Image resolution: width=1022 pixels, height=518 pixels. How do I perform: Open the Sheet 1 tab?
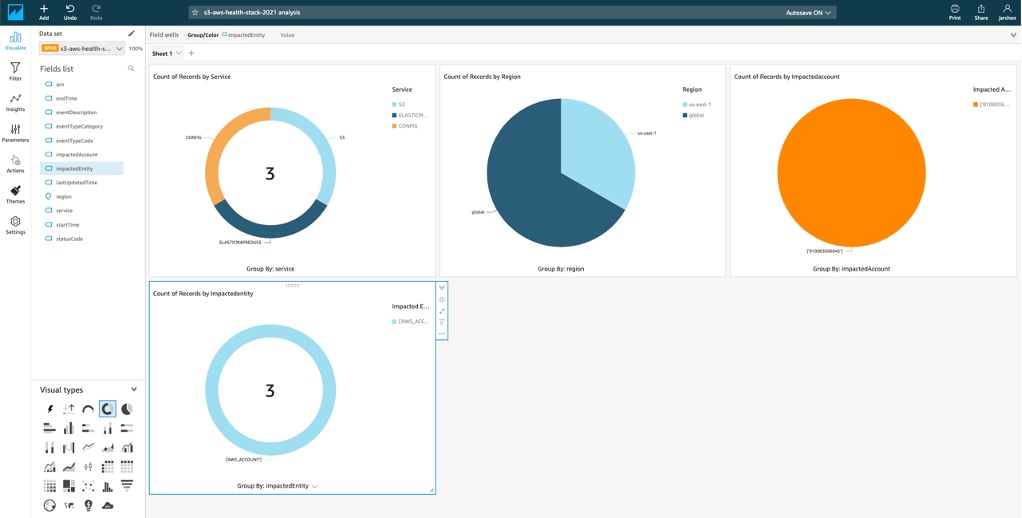[162, 53]
